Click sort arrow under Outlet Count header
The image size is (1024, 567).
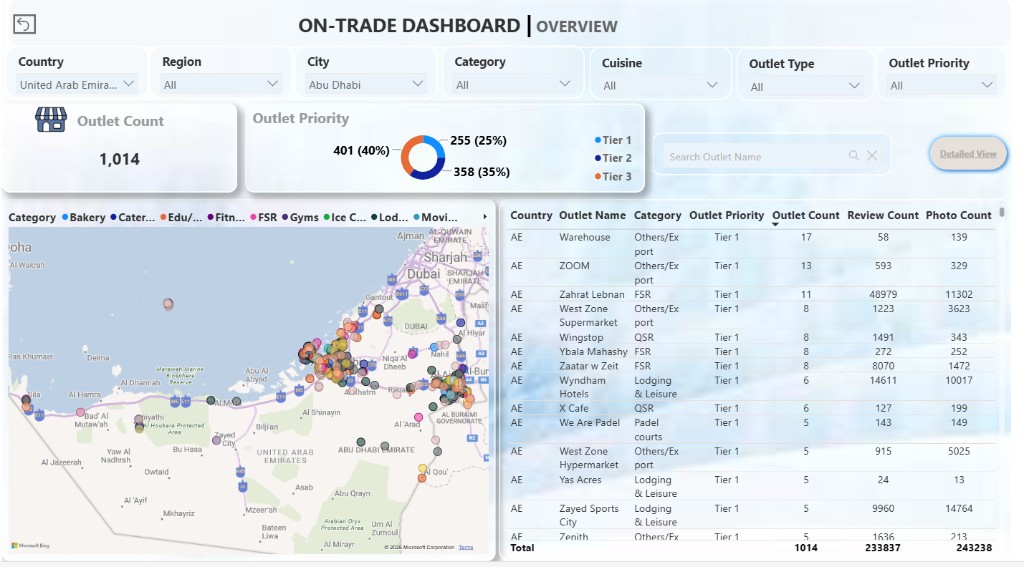click(775, 225)
